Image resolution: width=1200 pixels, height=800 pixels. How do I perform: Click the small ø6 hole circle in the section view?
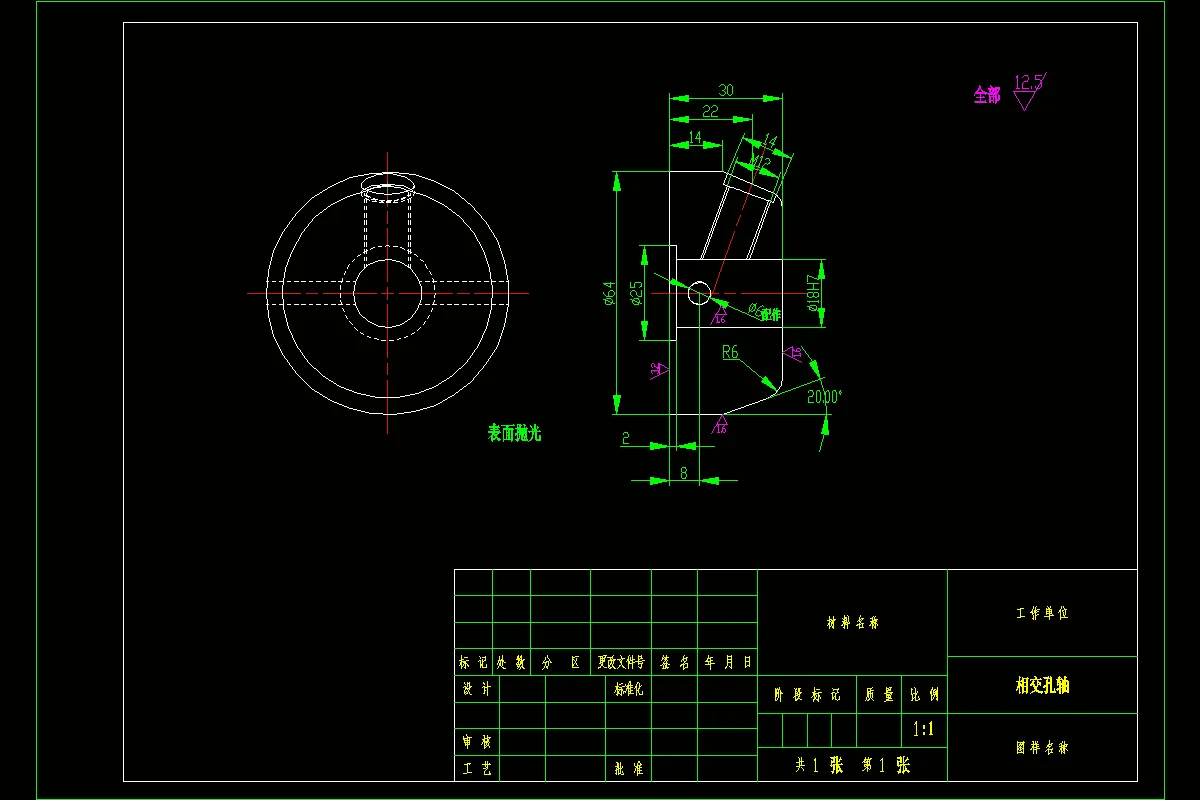(x=699, y=292)
